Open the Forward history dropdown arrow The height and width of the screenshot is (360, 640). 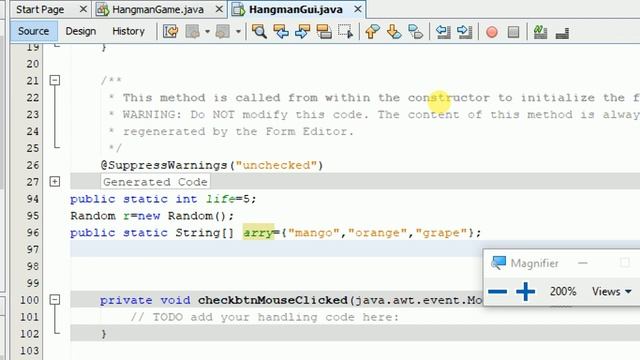[238, 31]
